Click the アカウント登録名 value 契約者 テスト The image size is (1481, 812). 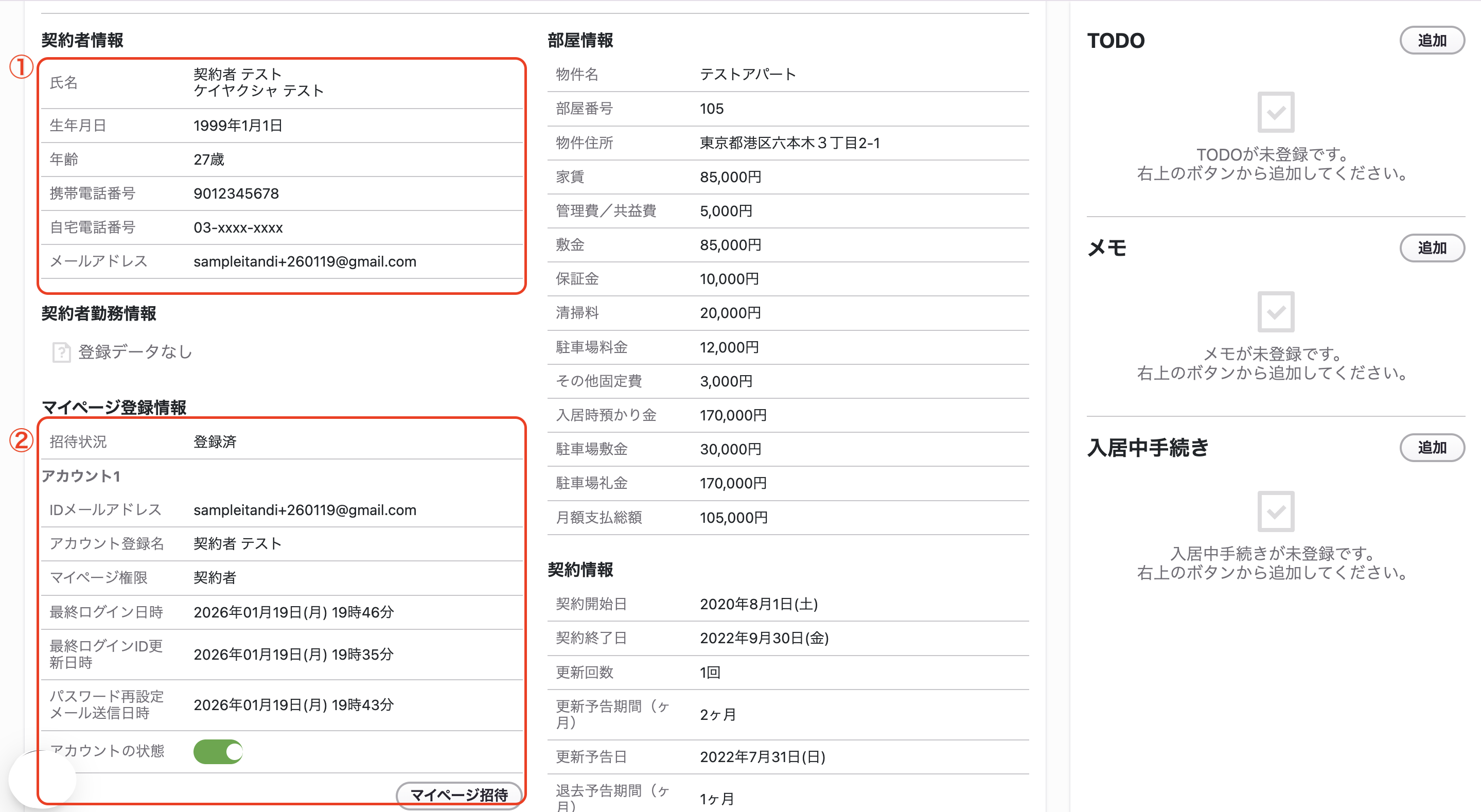click(x=237, y=543)
